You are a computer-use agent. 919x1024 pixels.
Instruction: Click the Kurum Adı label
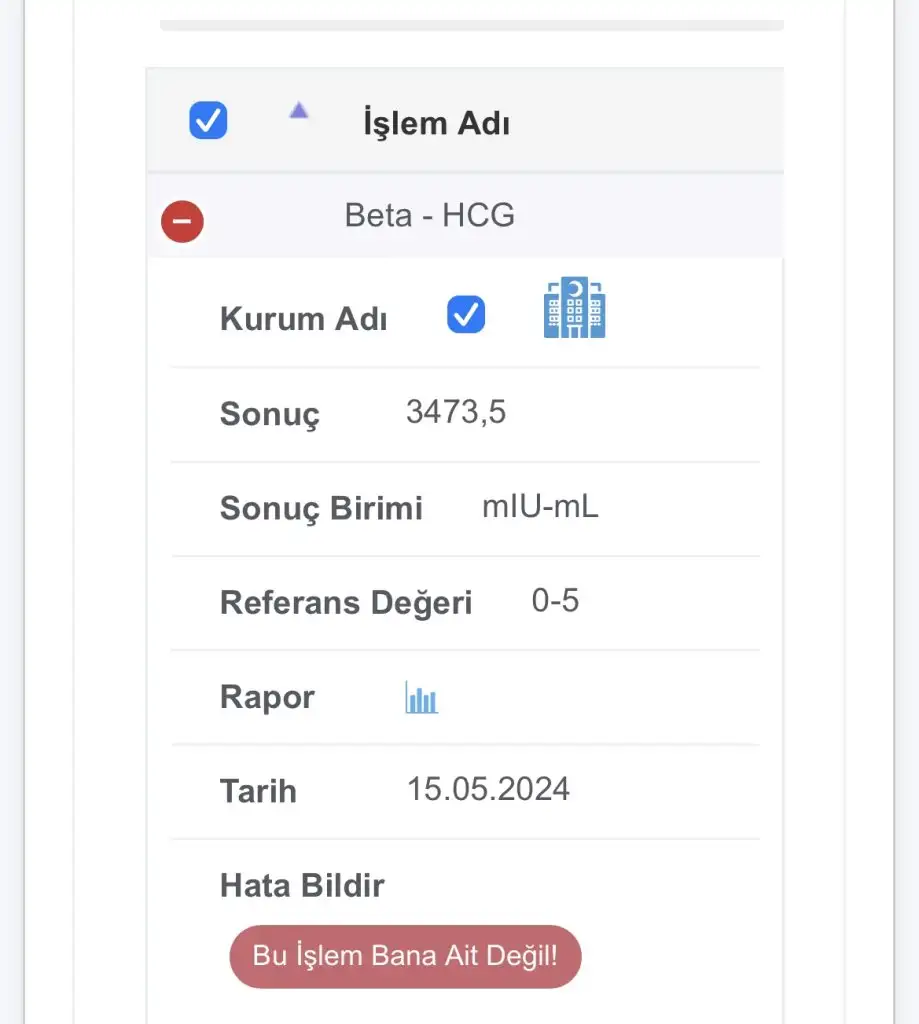[x=303, y=320]
